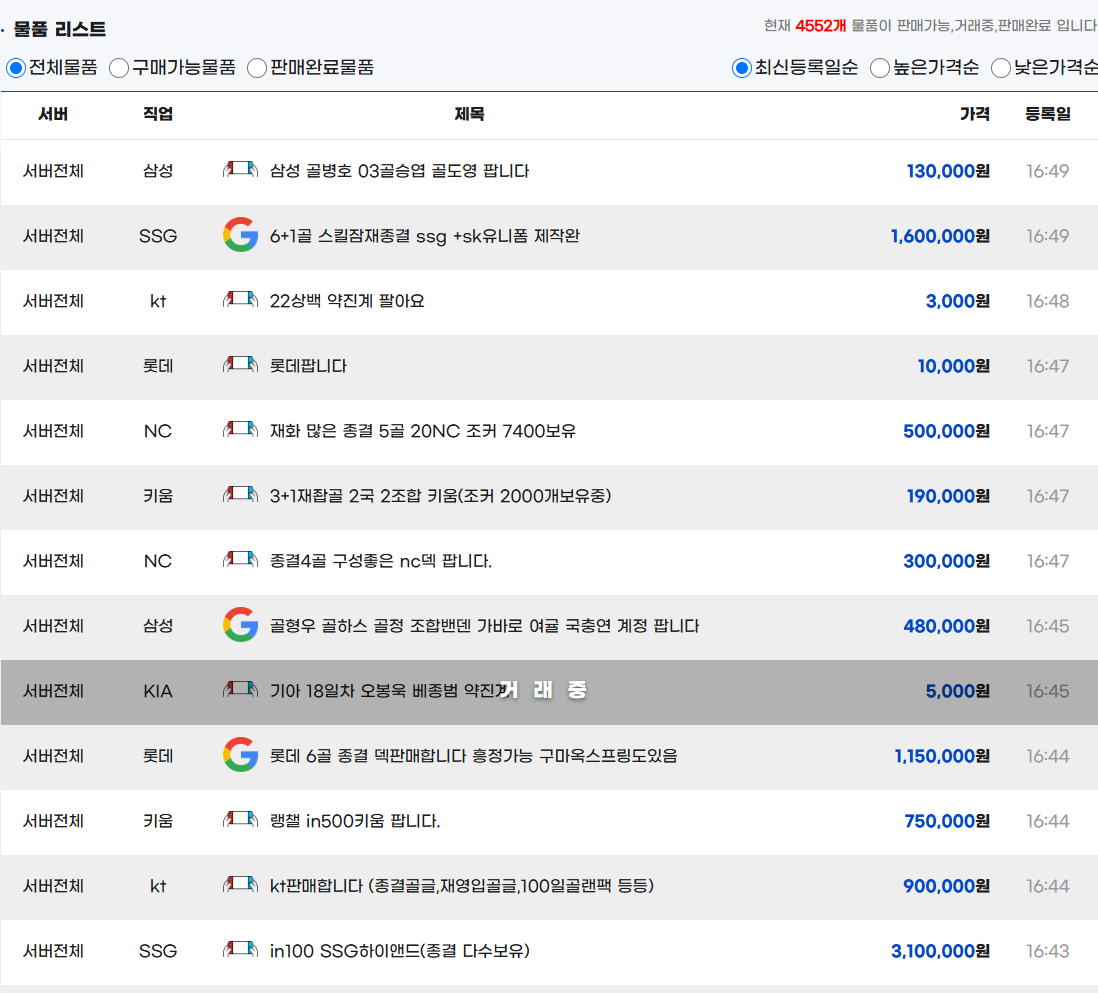Select the 구매가능물품 radio filter
Image resolution: width=1098 pixels, height=993 pixels.
[x=119, y=68]
